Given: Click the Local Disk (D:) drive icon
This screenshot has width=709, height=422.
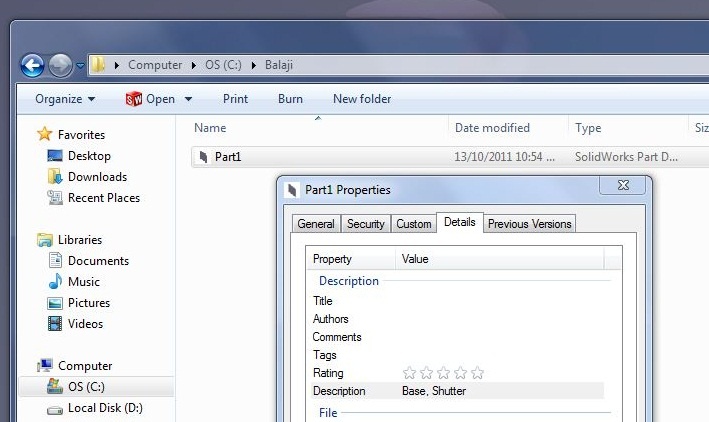Looking at the screenshot, I should point(55,410).
